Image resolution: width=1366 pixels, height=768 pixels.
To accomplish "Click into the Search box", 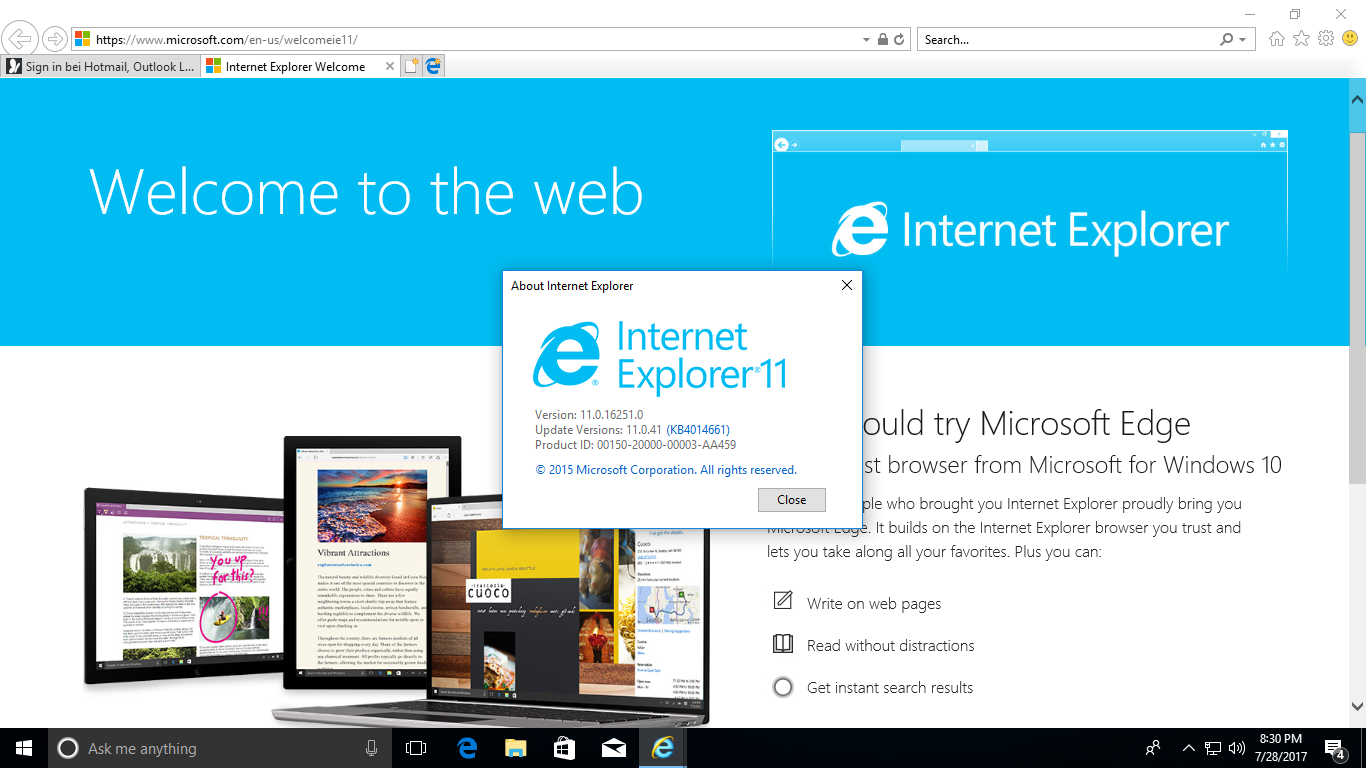I will pos(1066,40).
